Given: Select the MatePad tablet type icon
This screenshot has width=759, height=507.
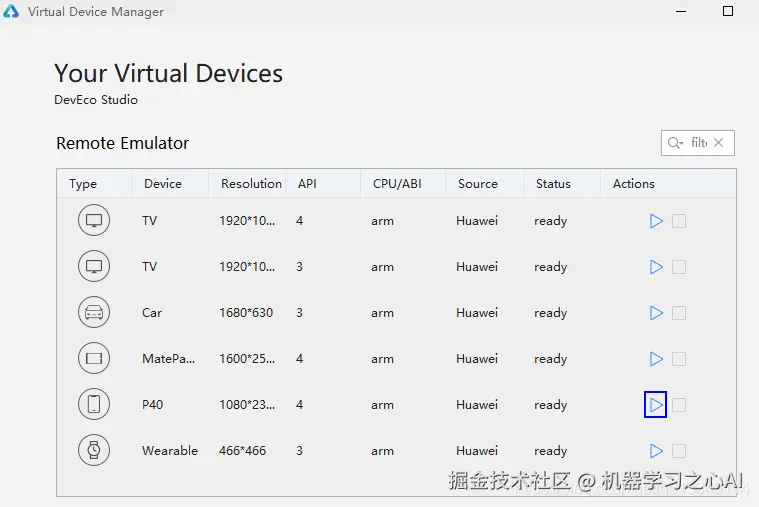Looking at the screenshot, I should (94, 358).
